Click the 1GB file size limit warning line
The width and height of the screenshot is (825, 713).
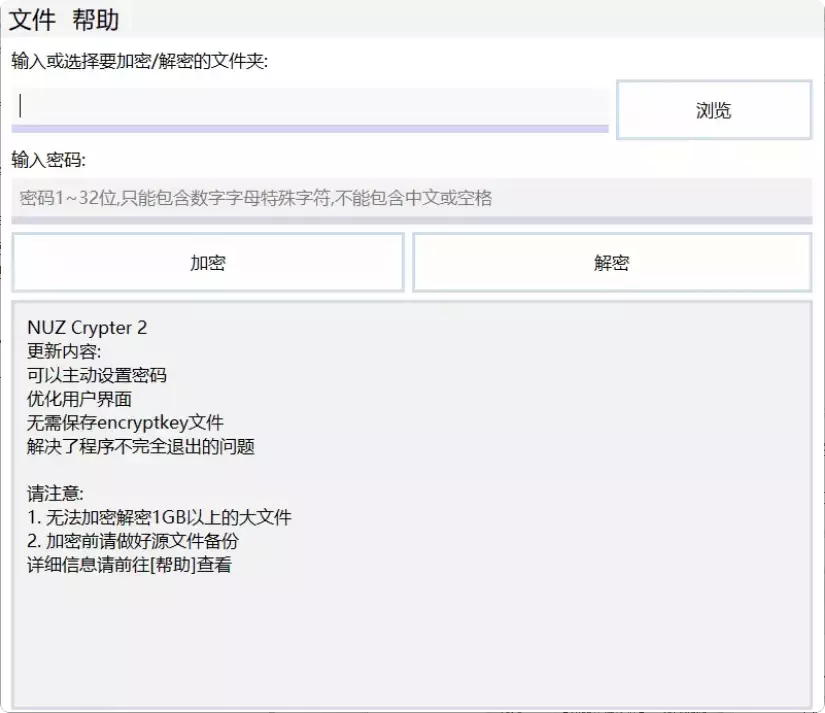(160, 518)
